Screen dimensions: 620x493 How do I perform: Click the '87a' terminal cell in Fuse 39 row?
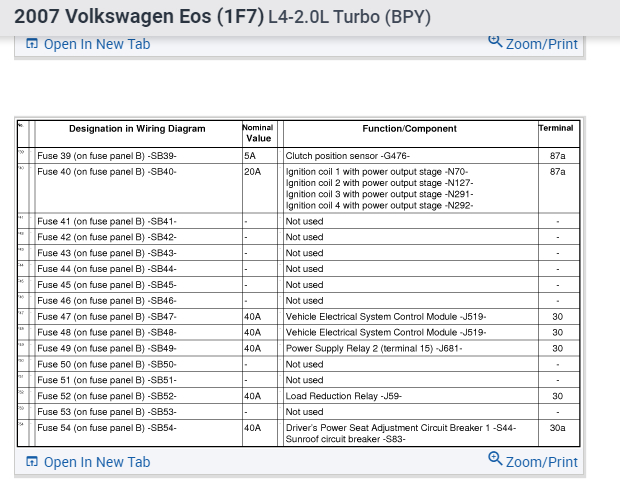click(x=558, y=156)
